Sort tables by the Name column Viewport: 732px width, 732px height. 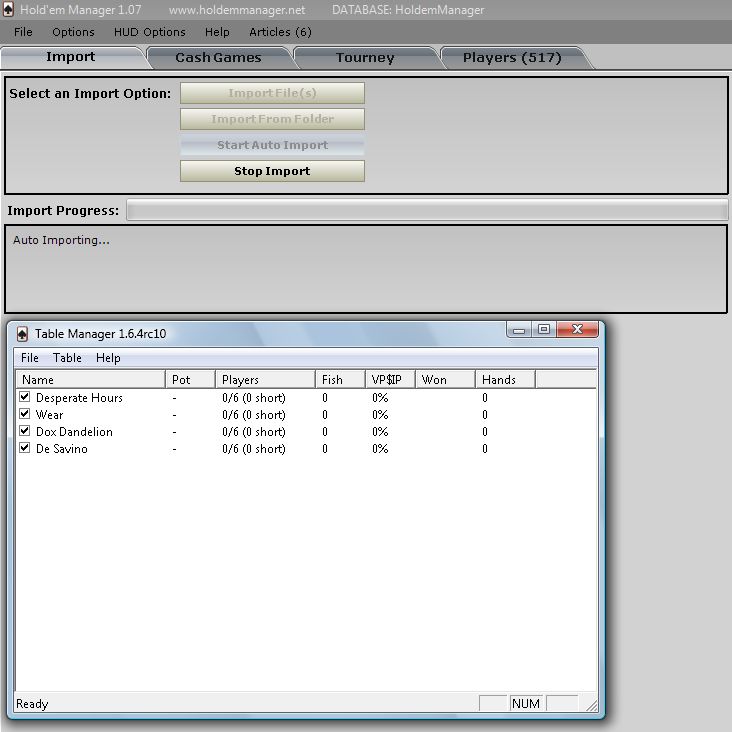[91, 380]
